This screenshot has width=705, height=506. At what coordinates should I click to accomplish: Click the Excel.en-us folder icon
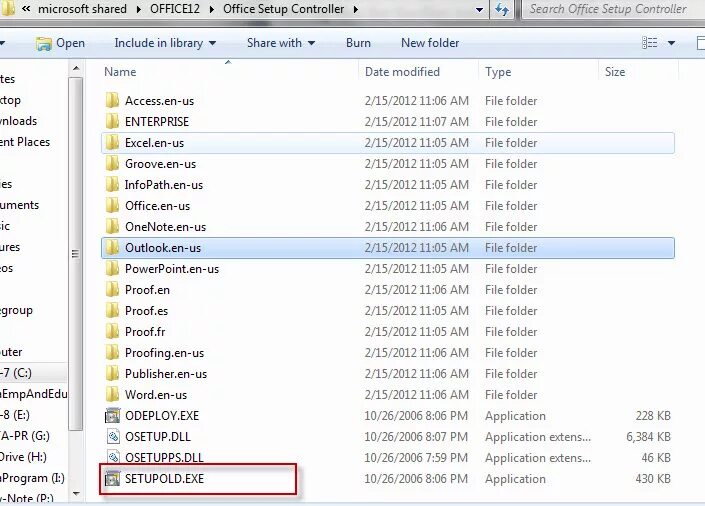[112, 143]
